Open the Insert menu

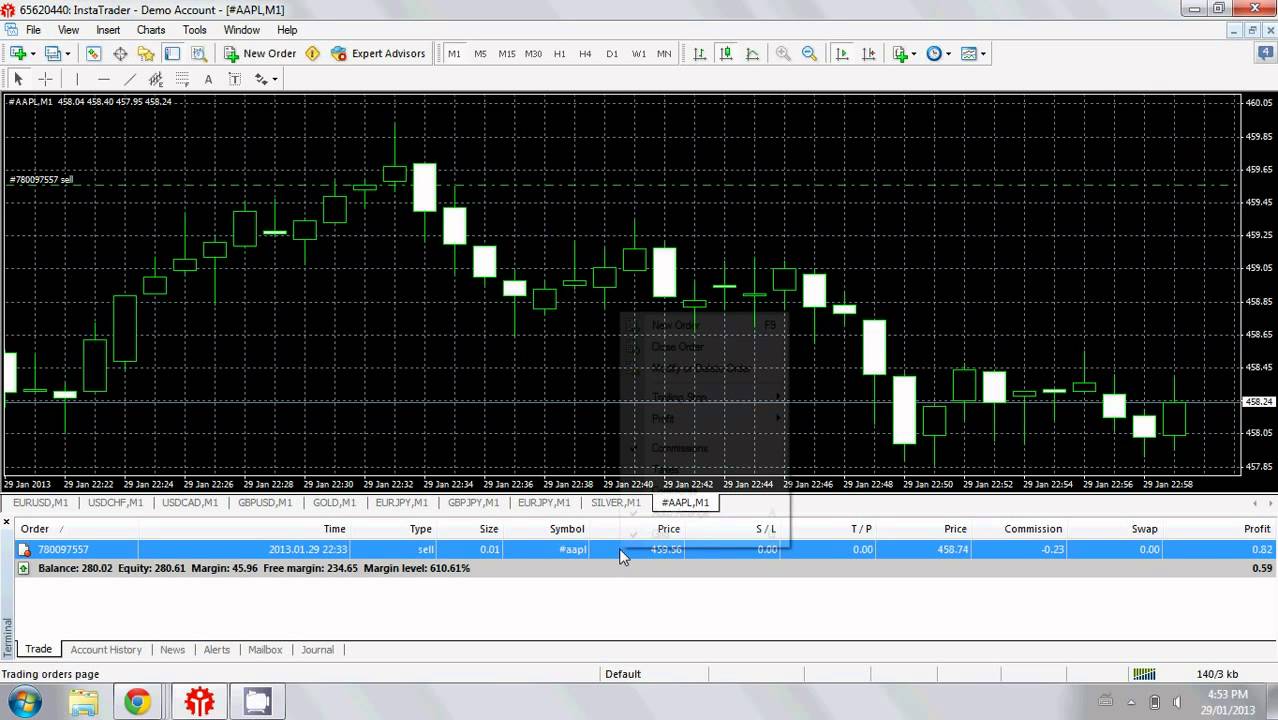pyautogui.click(x=108, y=30)
